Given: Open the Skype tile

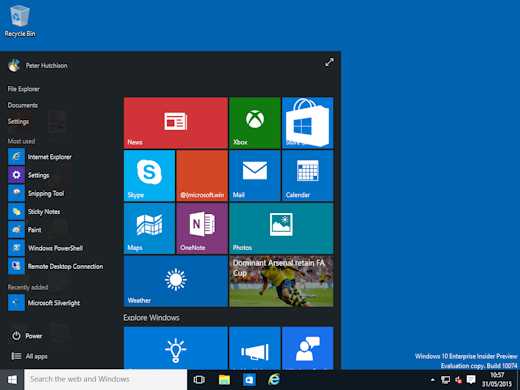Looking at the screenshot, I should 149,176.
